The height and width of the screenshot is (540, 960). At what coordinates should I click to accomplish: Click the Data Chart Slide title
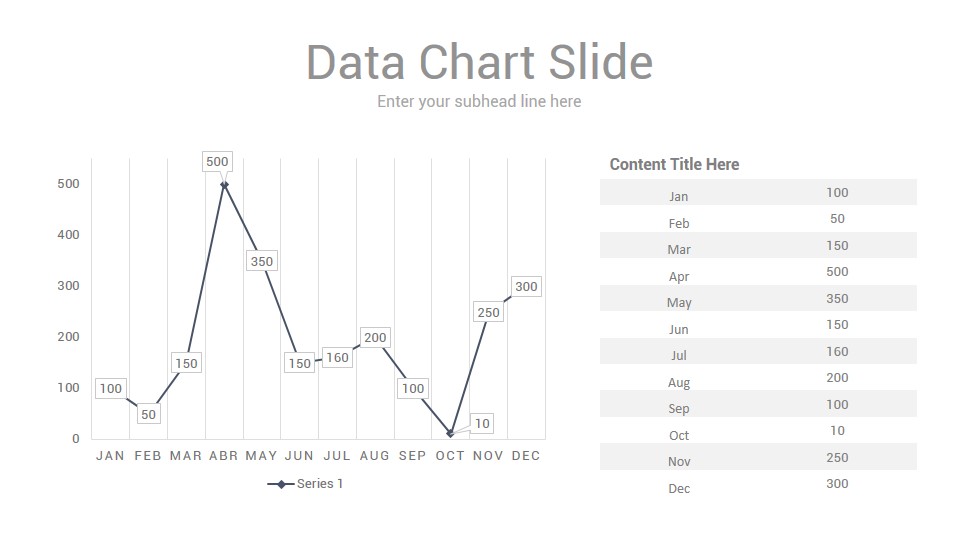tap(479, 62)
